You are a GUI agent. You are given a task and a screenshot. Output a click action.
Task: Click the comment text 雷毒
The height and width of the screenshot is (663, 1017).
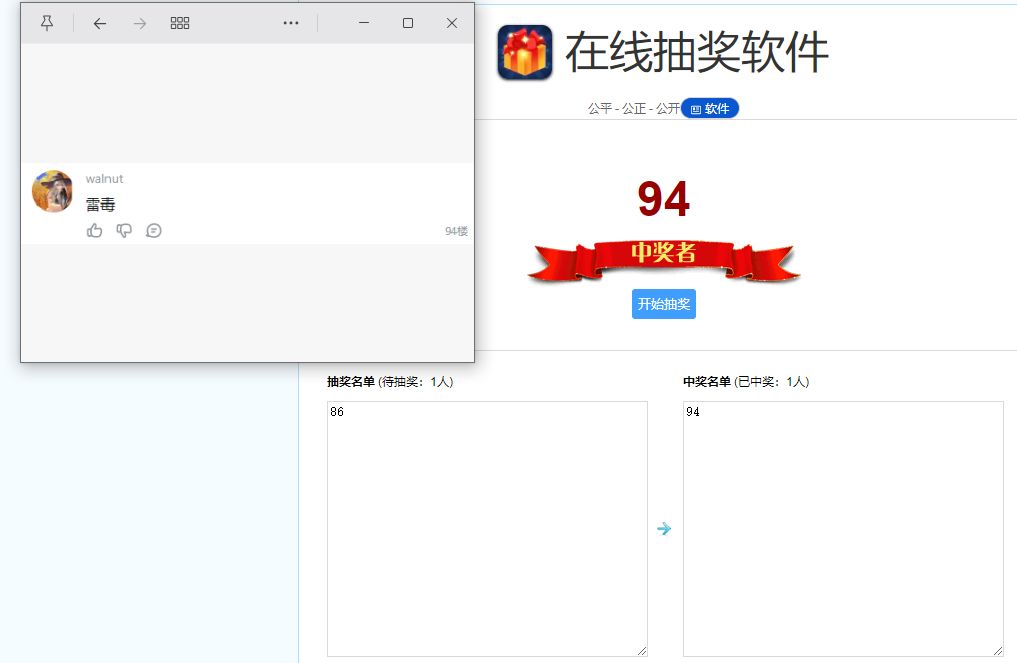click(x=101, y=204)
